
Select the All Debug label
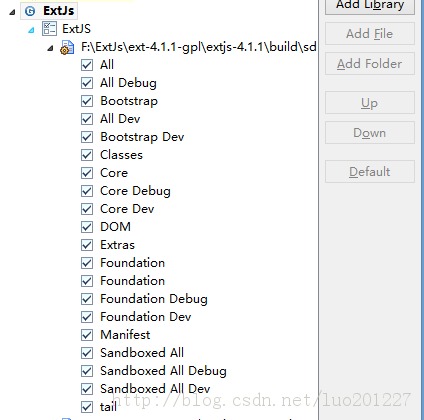(x=128, y=83)
